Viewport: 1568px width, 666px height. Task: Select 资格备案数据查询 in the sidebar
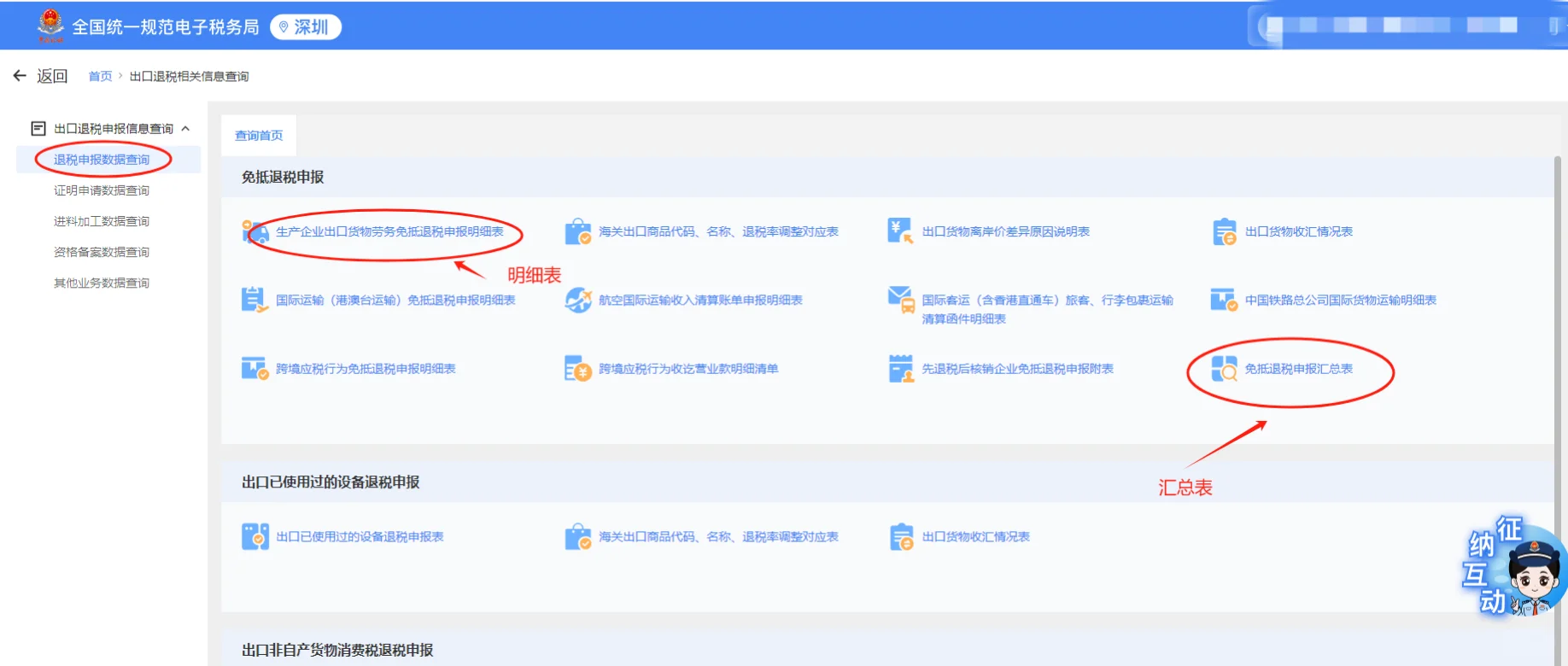(102, 252)
